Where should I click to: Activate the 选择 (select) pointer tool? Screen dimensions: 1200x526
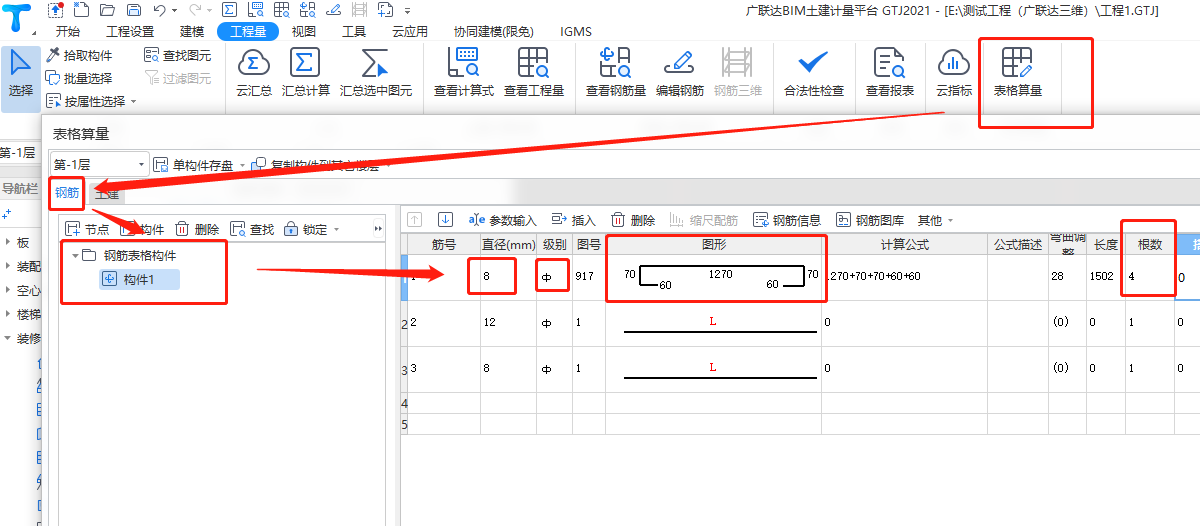pyautogui.click(x=21, y=73)
